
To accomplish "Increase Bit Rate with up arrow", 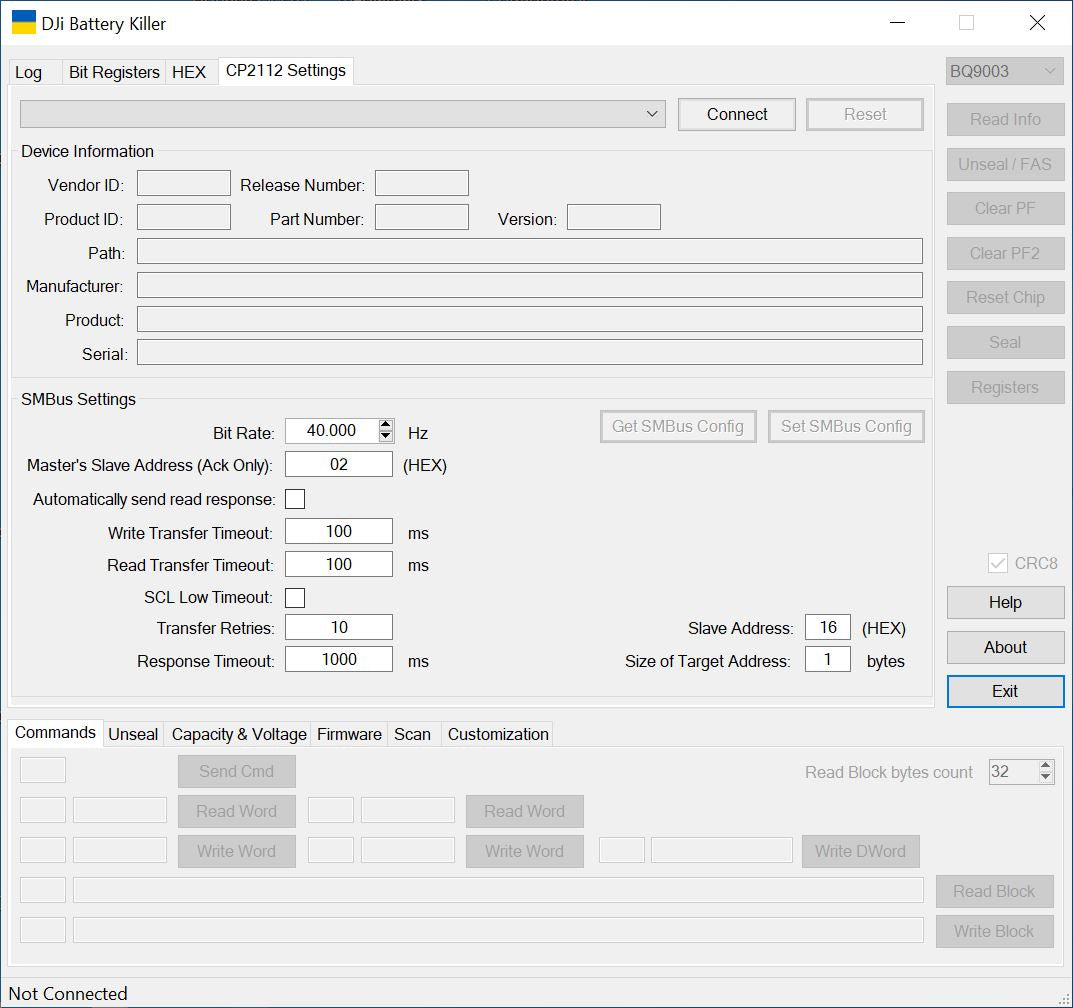I will point(386,425).
